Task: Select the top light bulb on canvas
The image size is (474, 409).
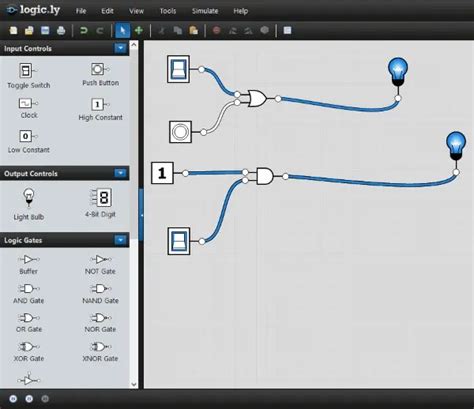Action: coord(398,71)
